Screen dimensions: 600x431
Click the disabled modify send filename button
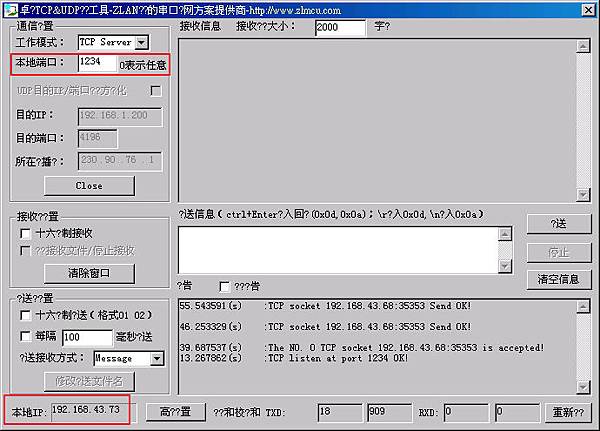89,382
